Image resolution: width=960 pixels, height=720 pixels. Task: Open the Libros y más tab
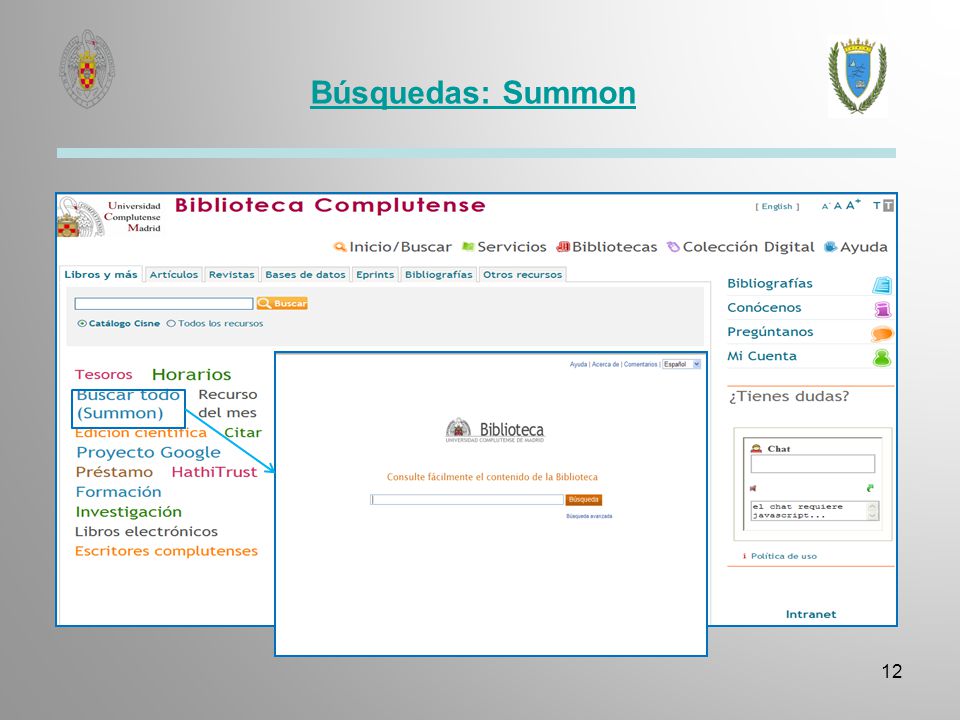coord(101,274)
